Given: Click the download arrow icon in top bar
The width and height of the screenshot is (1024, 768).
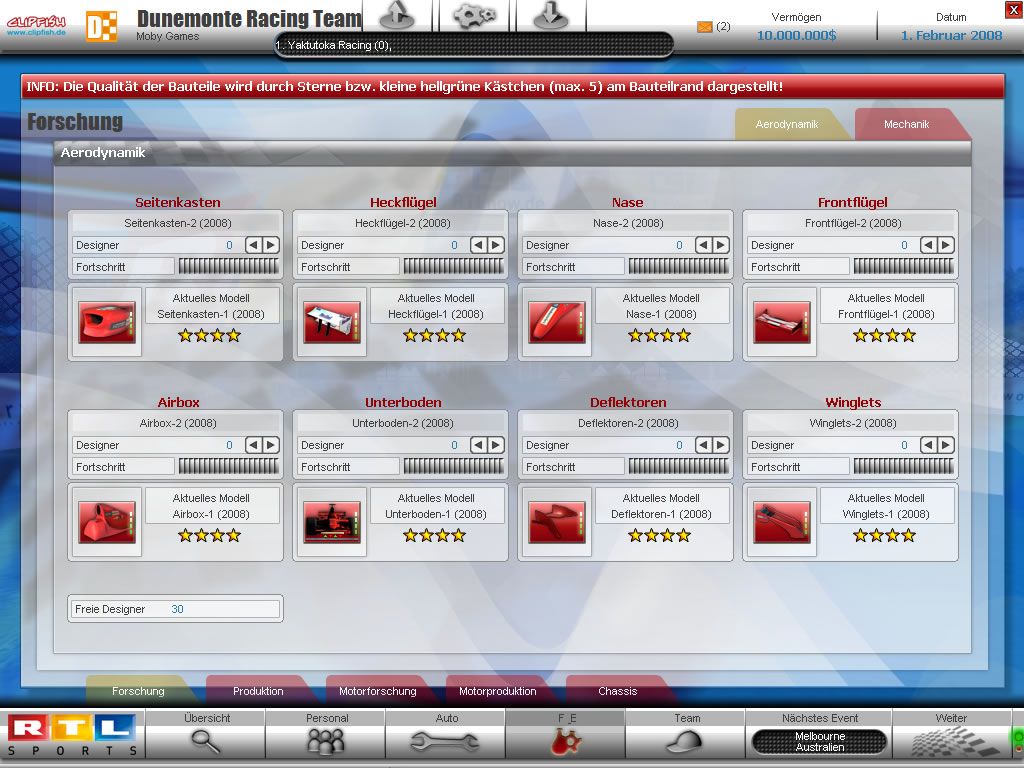Looking at the screenshot, I should click(550, 16).
